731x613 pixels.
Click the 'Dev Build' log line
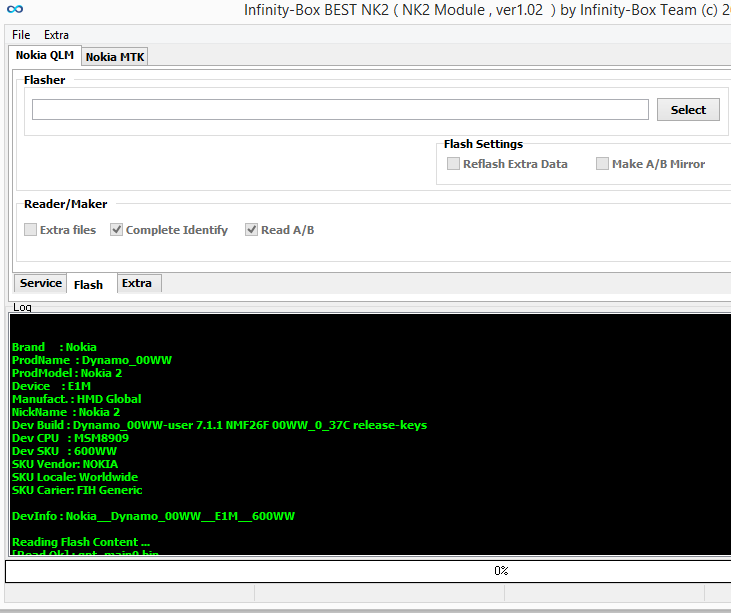click(219, 426)
